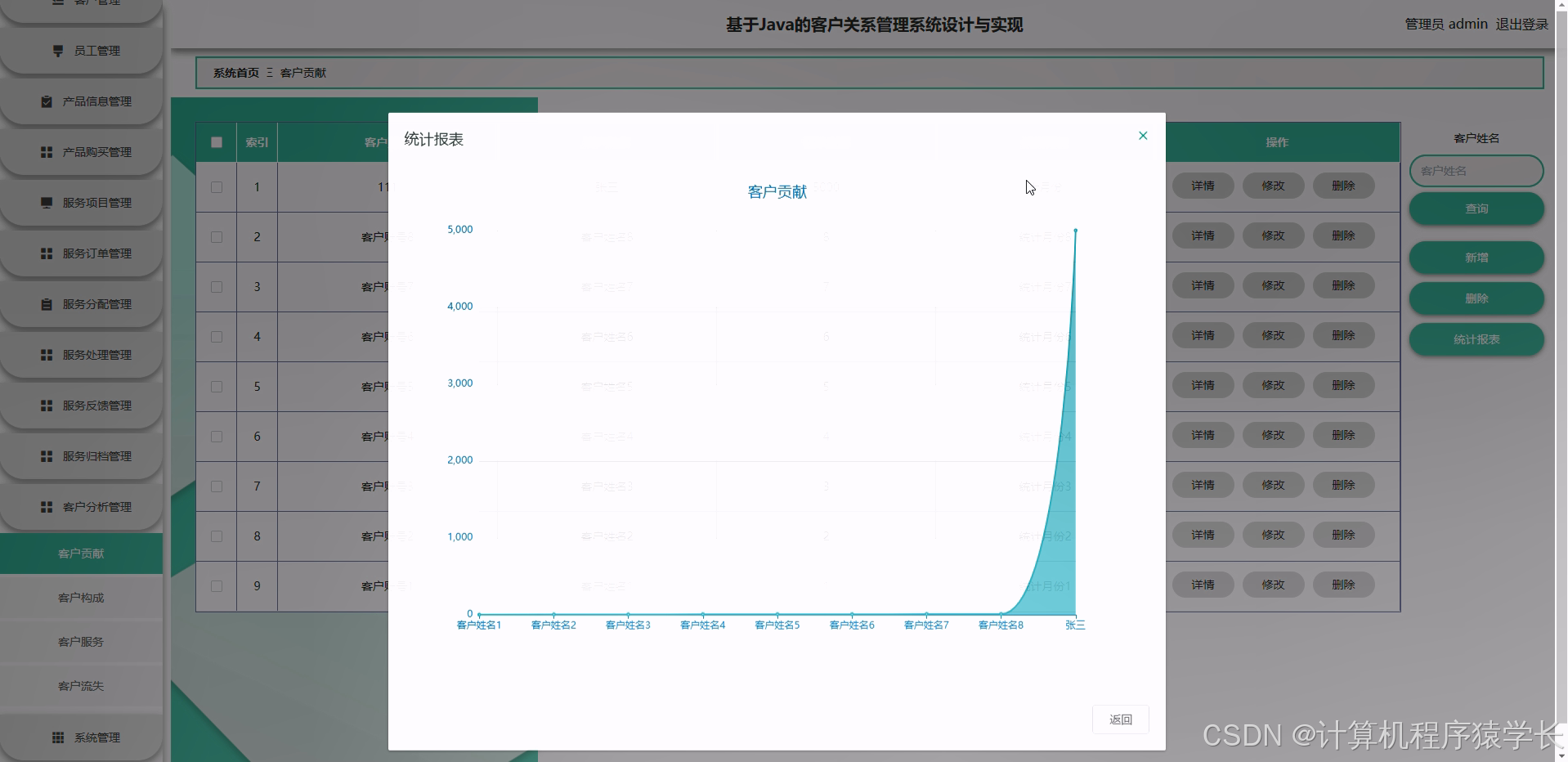Click 管理员 admin account label
This screenshot has width=1568, height=762.
point(1446,25)
